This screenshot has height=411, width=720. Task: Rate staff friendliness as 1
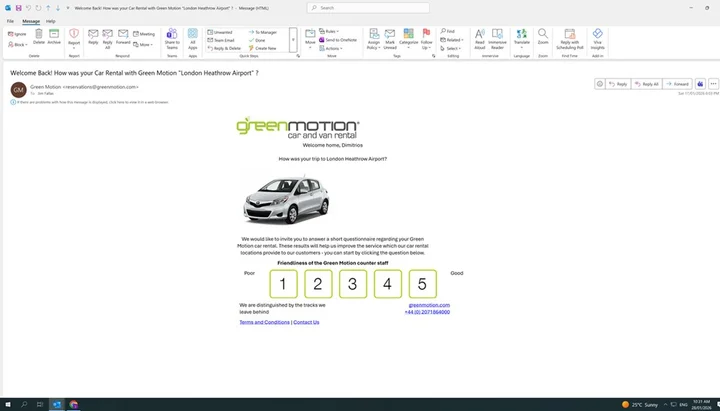[283, 284]
